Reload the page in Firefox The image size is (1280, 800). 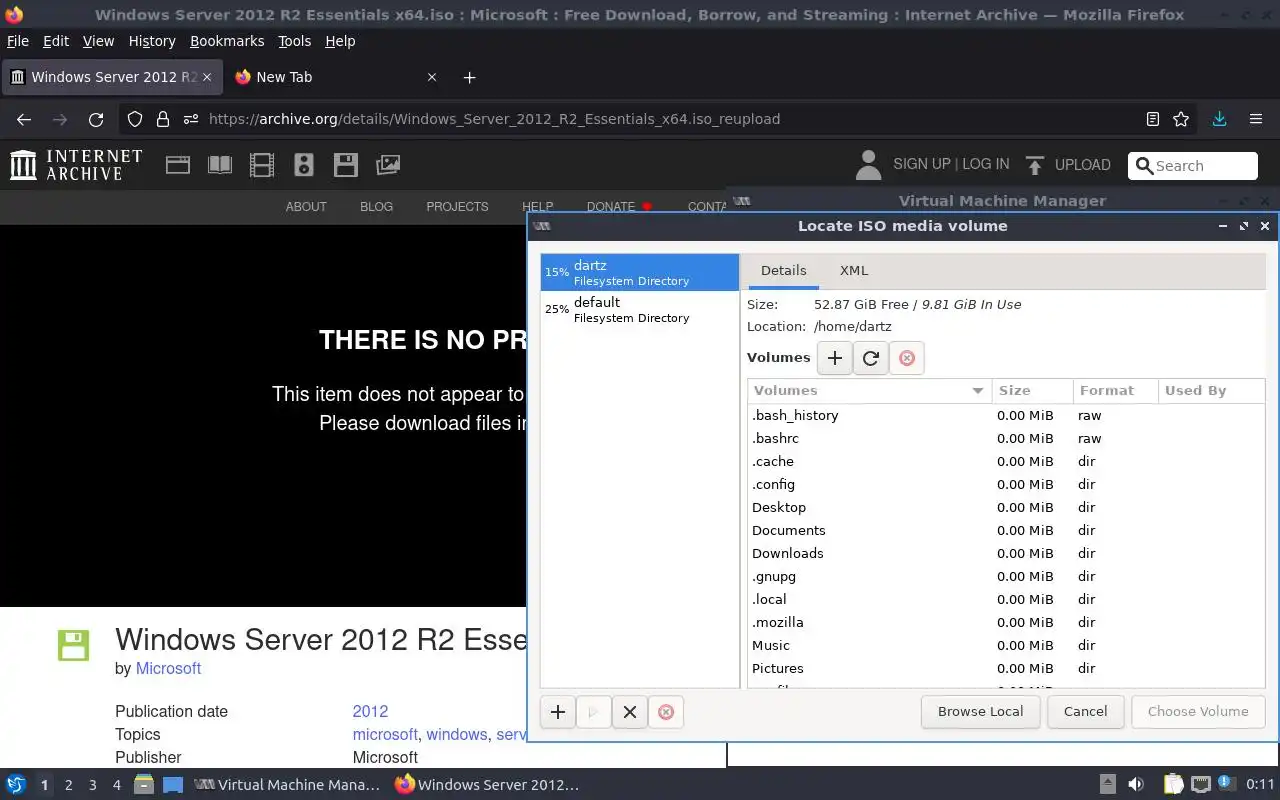coord(96,119)
